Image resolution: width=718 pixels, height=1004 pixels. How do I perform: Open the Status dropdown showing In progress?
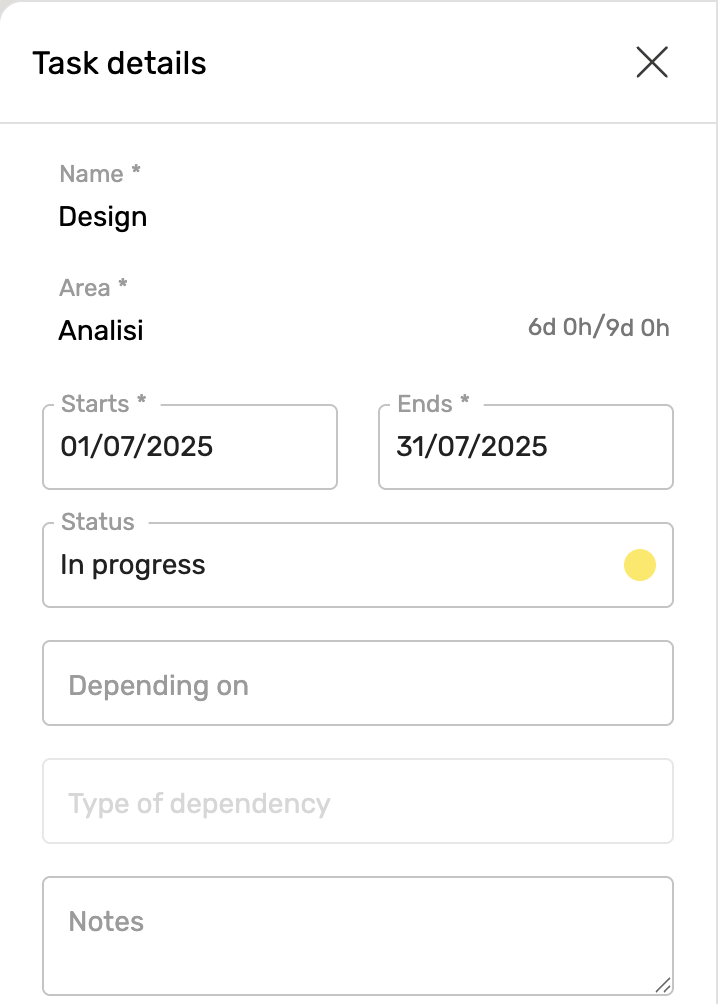pyautogui.click(x=340, y=565)
